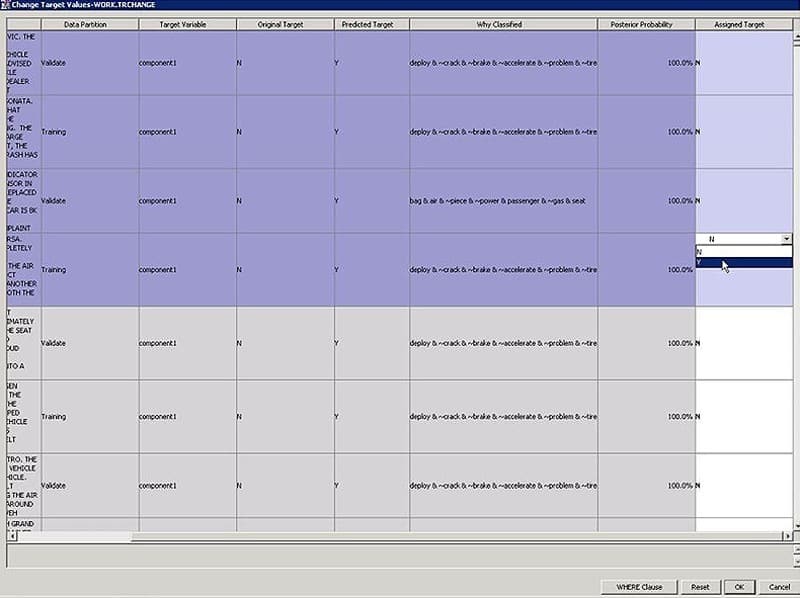Select "Y" from the open Assigned Target list
The height and width of the screenshot is (598, 800).
click(740, 263)
